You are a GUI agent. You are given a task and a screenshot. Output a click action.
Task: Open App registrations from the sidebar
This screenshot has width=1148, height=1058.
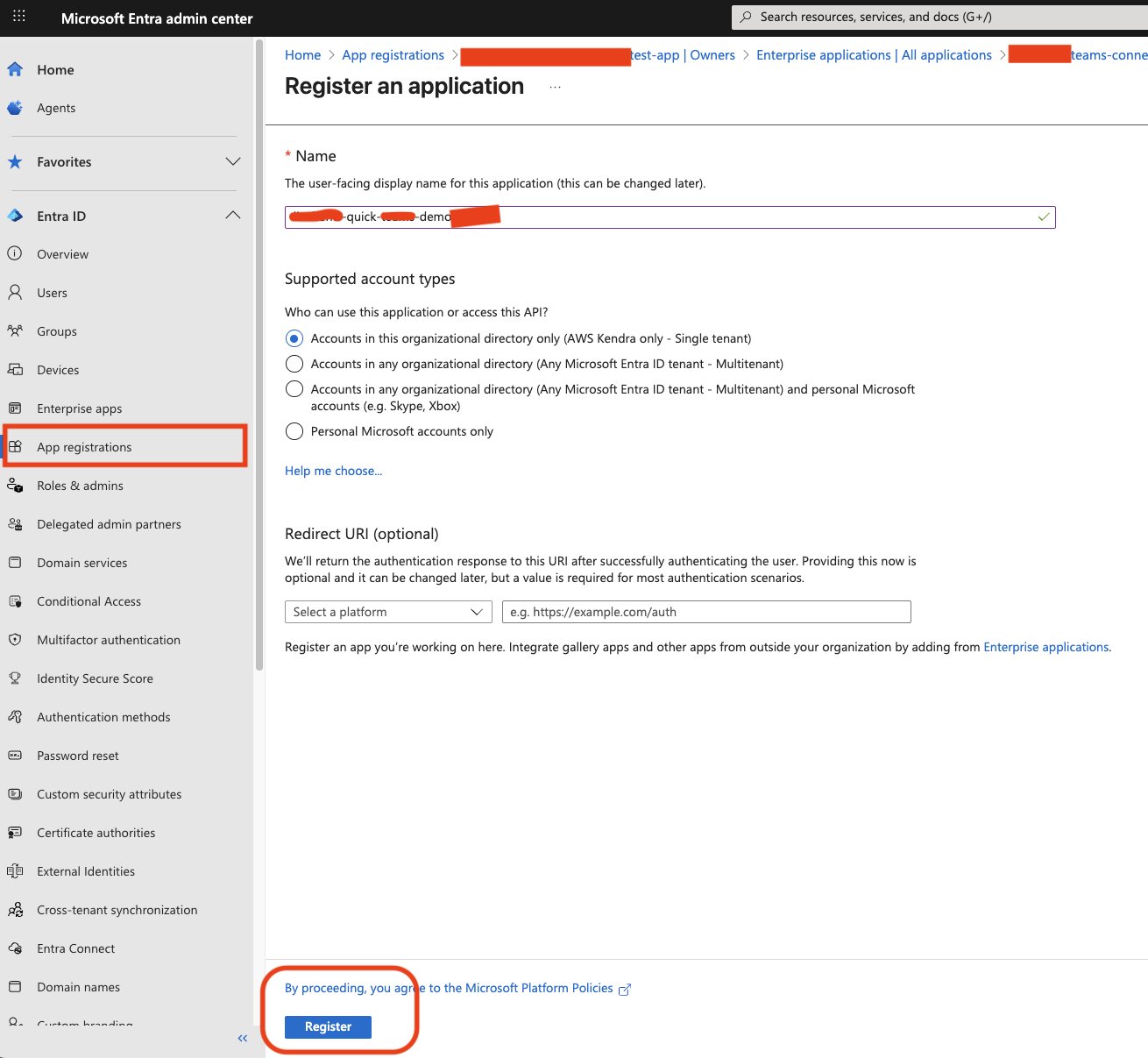coord(84,446)
